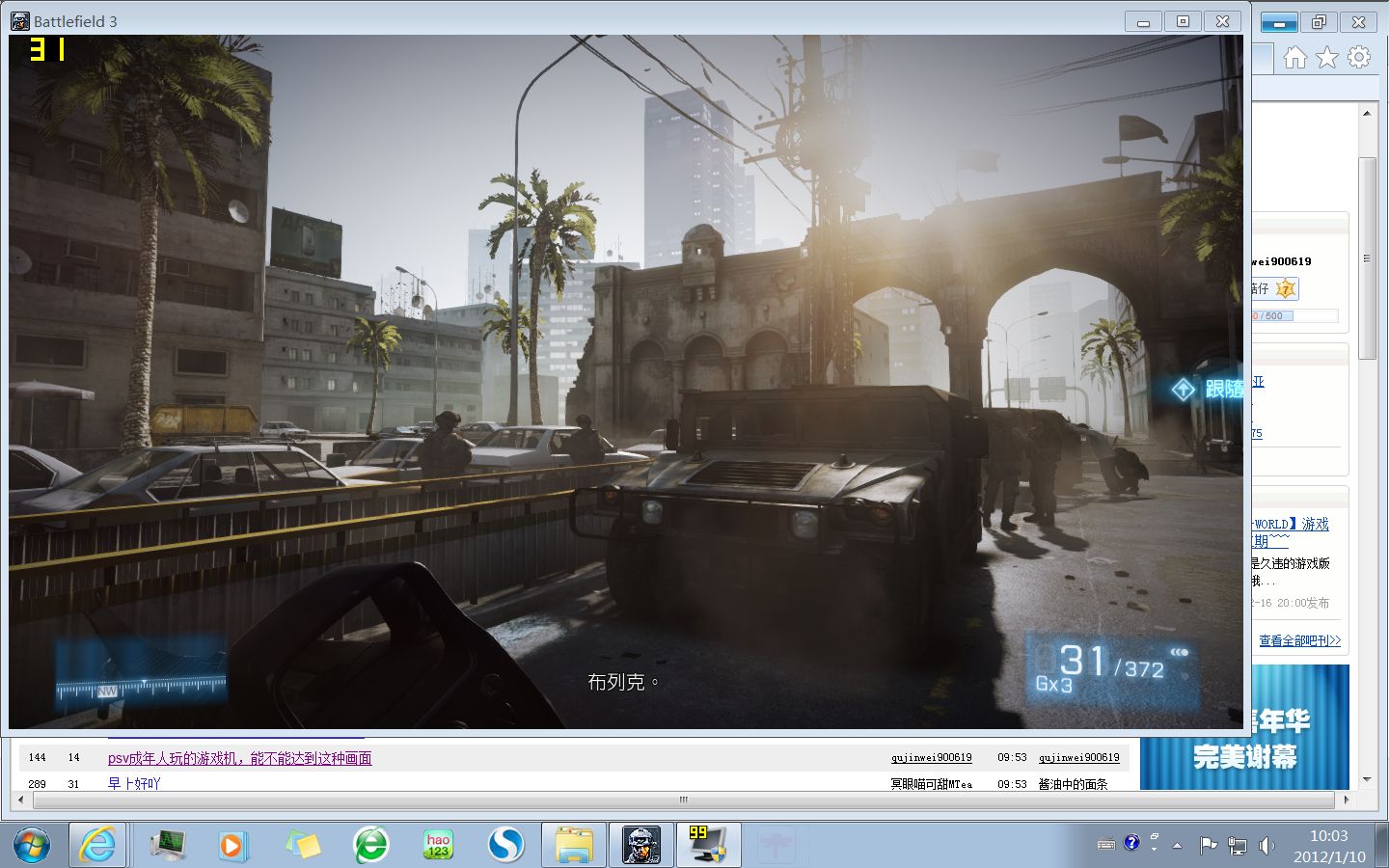Screen dimensions: 1389x868
Task: Click the blue help question-mark tray icon
Action: pos(1131,842)
